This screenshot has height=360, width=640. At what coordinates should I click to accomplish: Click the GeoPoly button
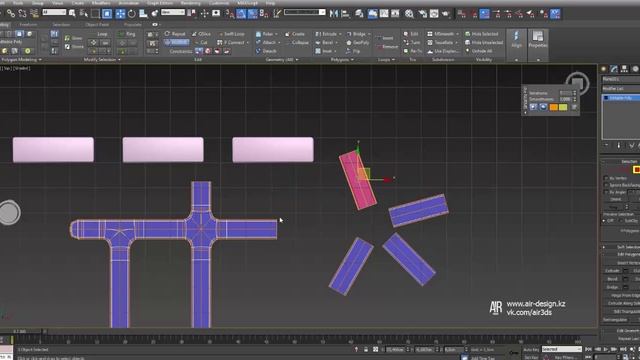pos(358,42)
